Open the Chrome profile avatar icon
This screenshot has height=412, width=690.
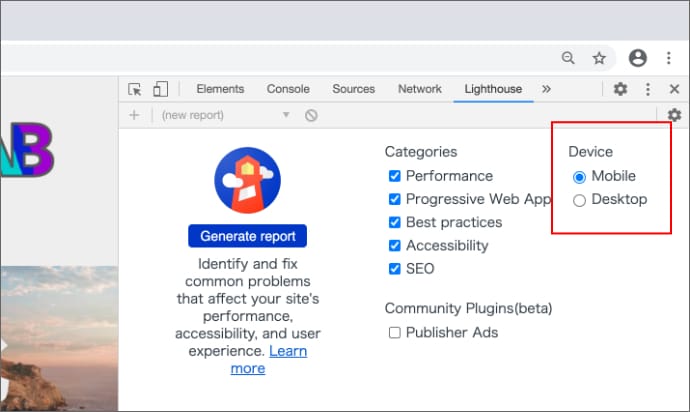pyautogui.click(x=638, y=58)
